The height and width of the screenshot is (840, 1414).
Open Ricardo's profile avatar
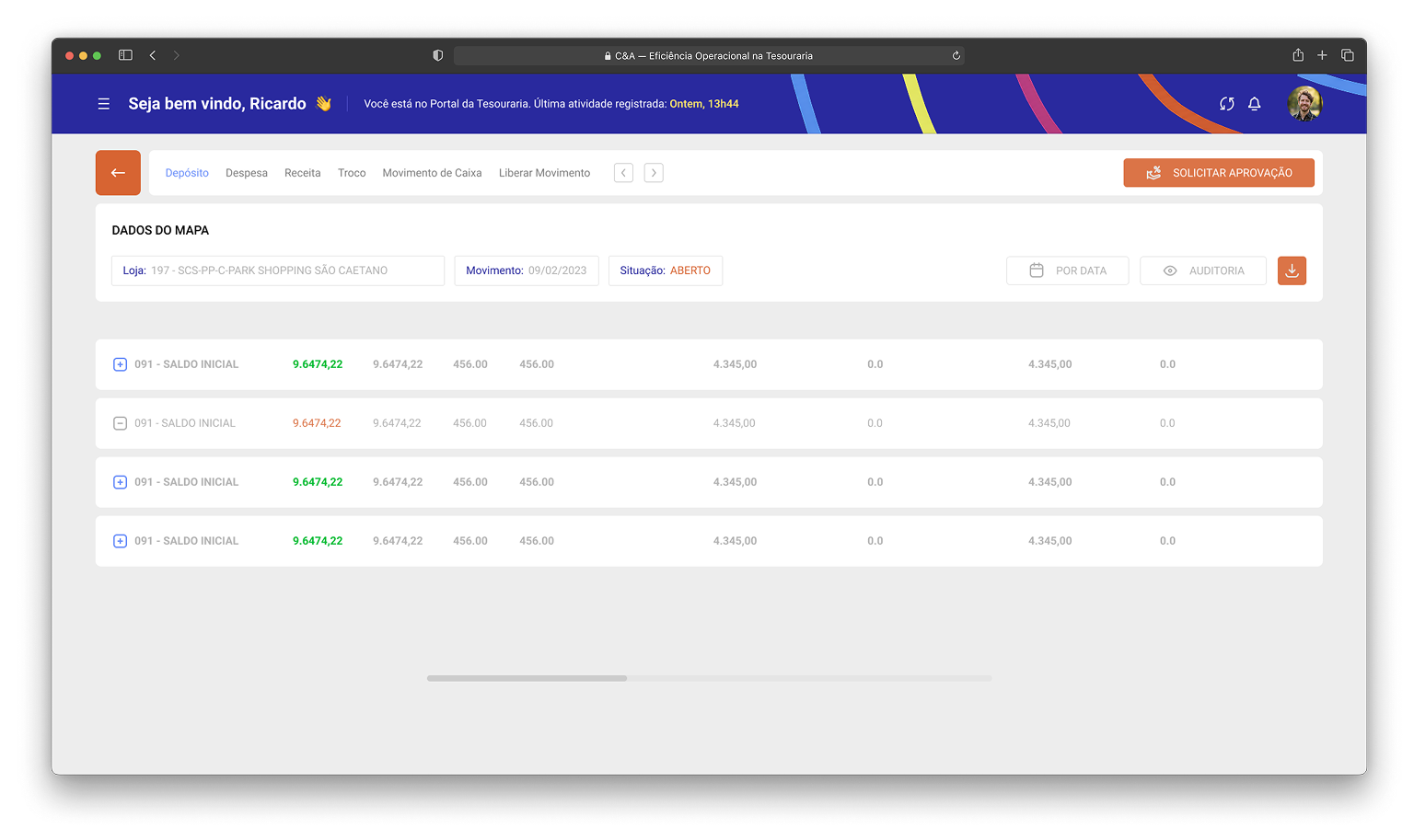pyautogui.click(x=1304, y=104)
